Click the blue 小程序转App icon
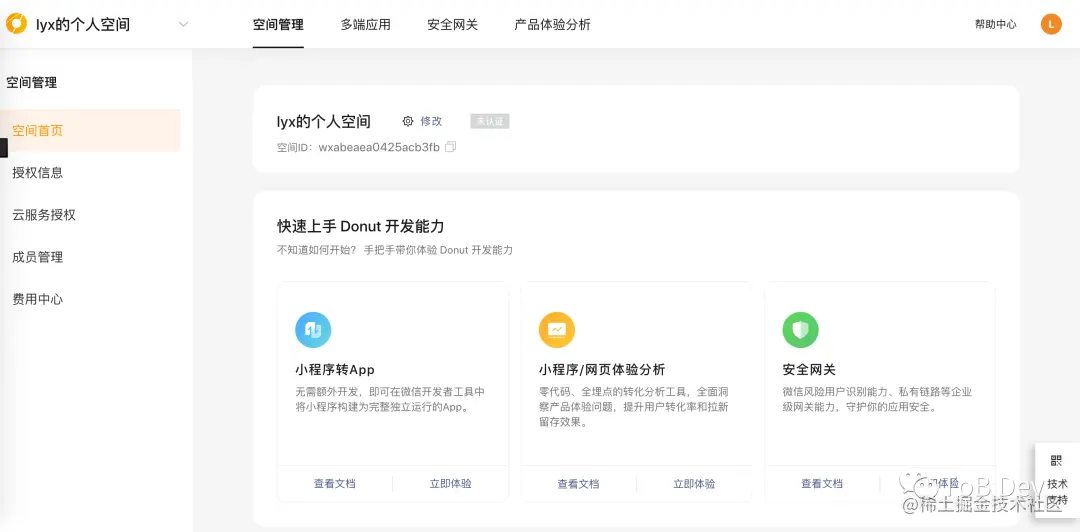Viewport: 1080px width, 532px height. click(313, 330)
